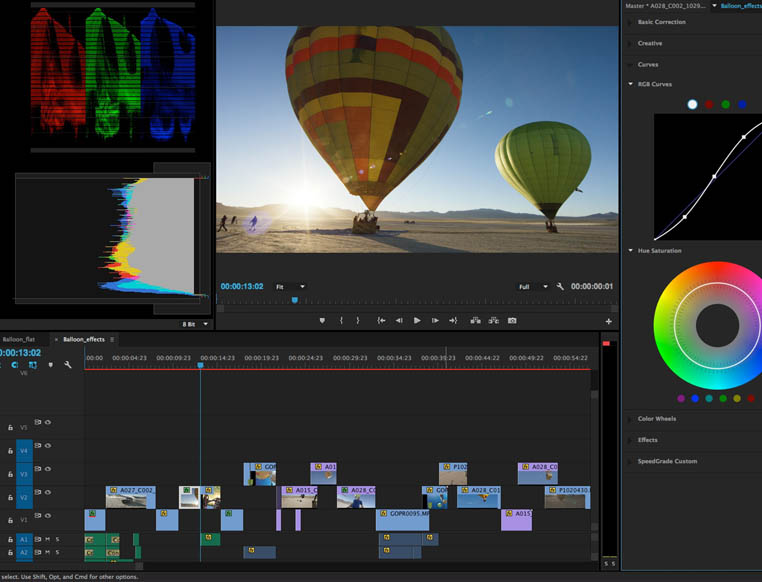
Task: Hide track output of V4
Action: click(x=48, y=445)
